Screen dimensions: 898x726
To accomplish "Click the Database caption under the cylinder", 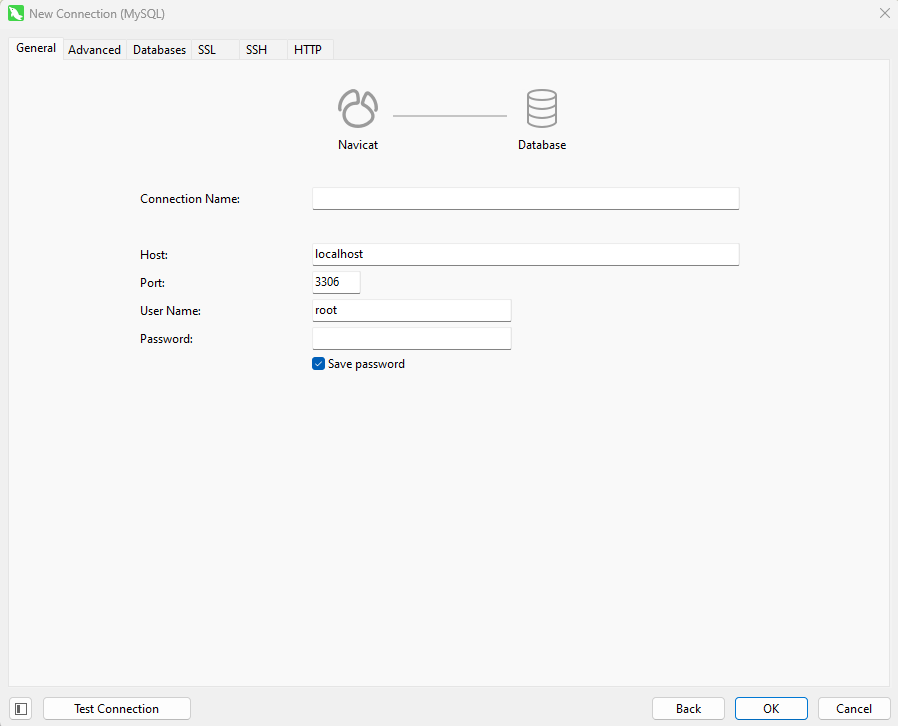I will [542, 145].
